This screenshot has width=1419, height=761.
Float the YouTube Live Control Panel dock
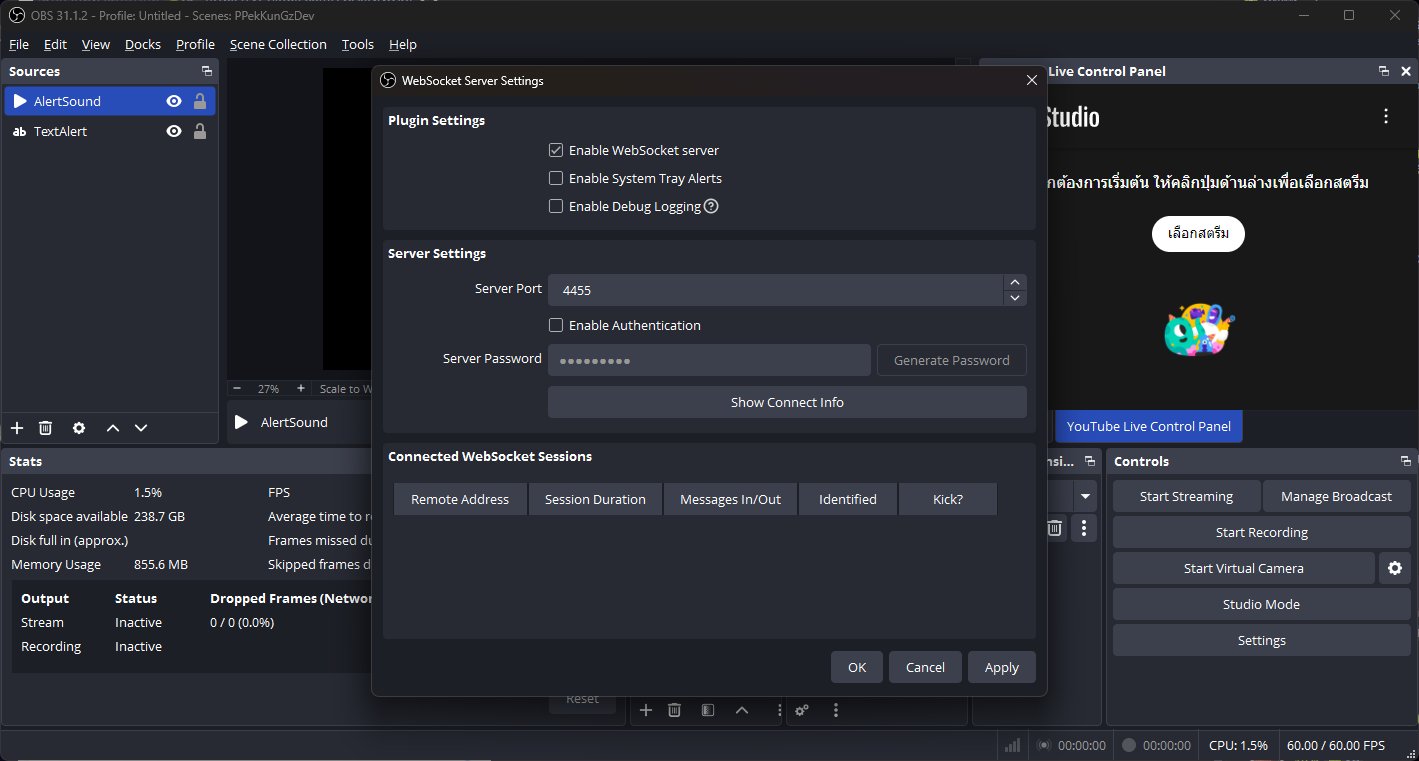pyautogui.click(x=1384, y=71)
